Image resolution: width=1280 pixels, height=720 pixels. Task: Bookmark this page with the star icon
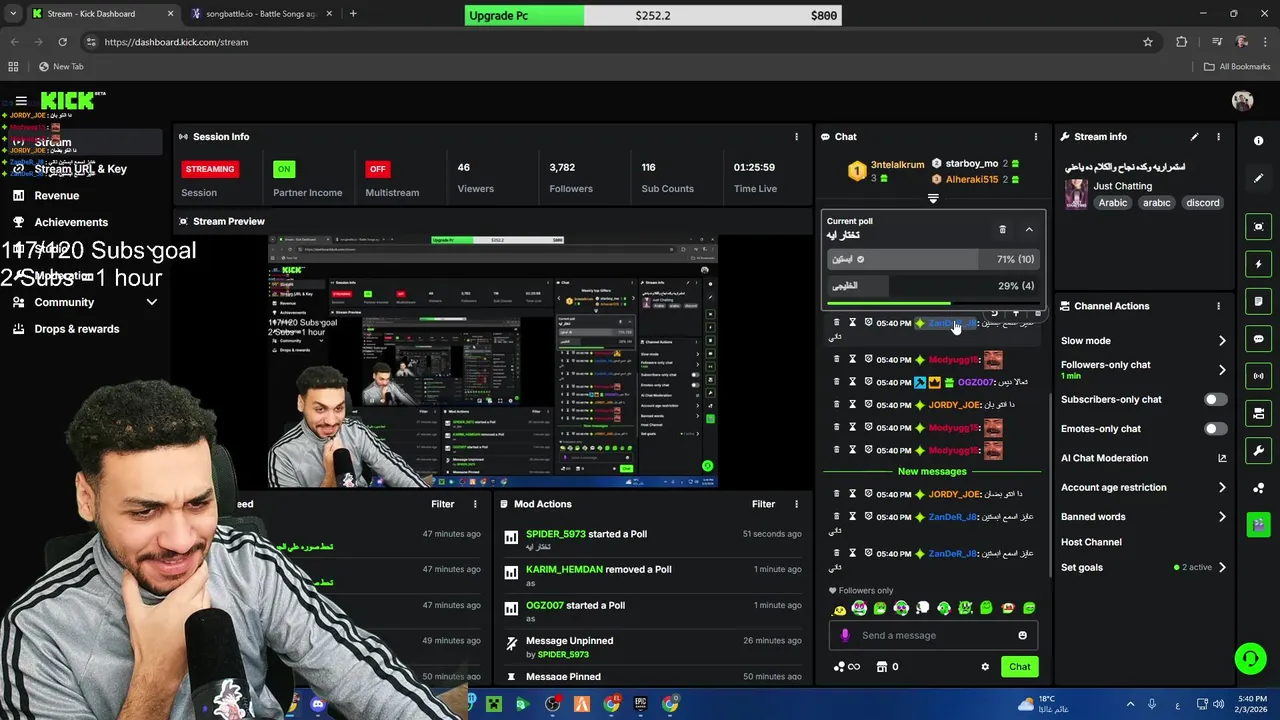tap(1148, 42)
